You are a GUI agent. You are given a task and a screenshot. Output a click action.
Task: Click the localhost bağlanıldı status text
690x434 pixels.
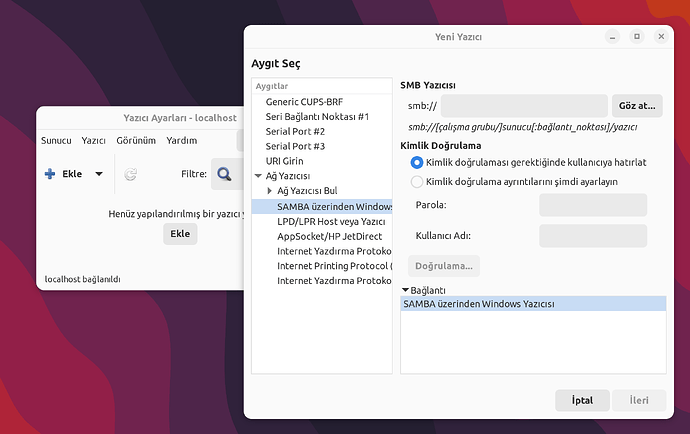[x=82, y=279]
